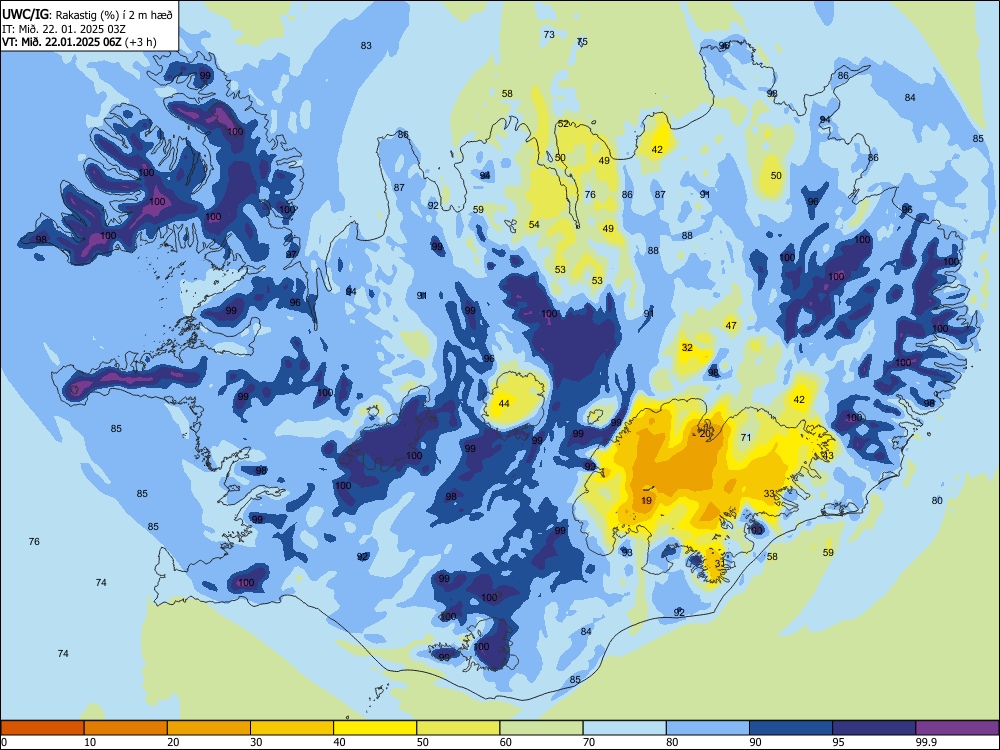
Task: Click the 80–90% medium blue legend swatch
Action: 708,728
